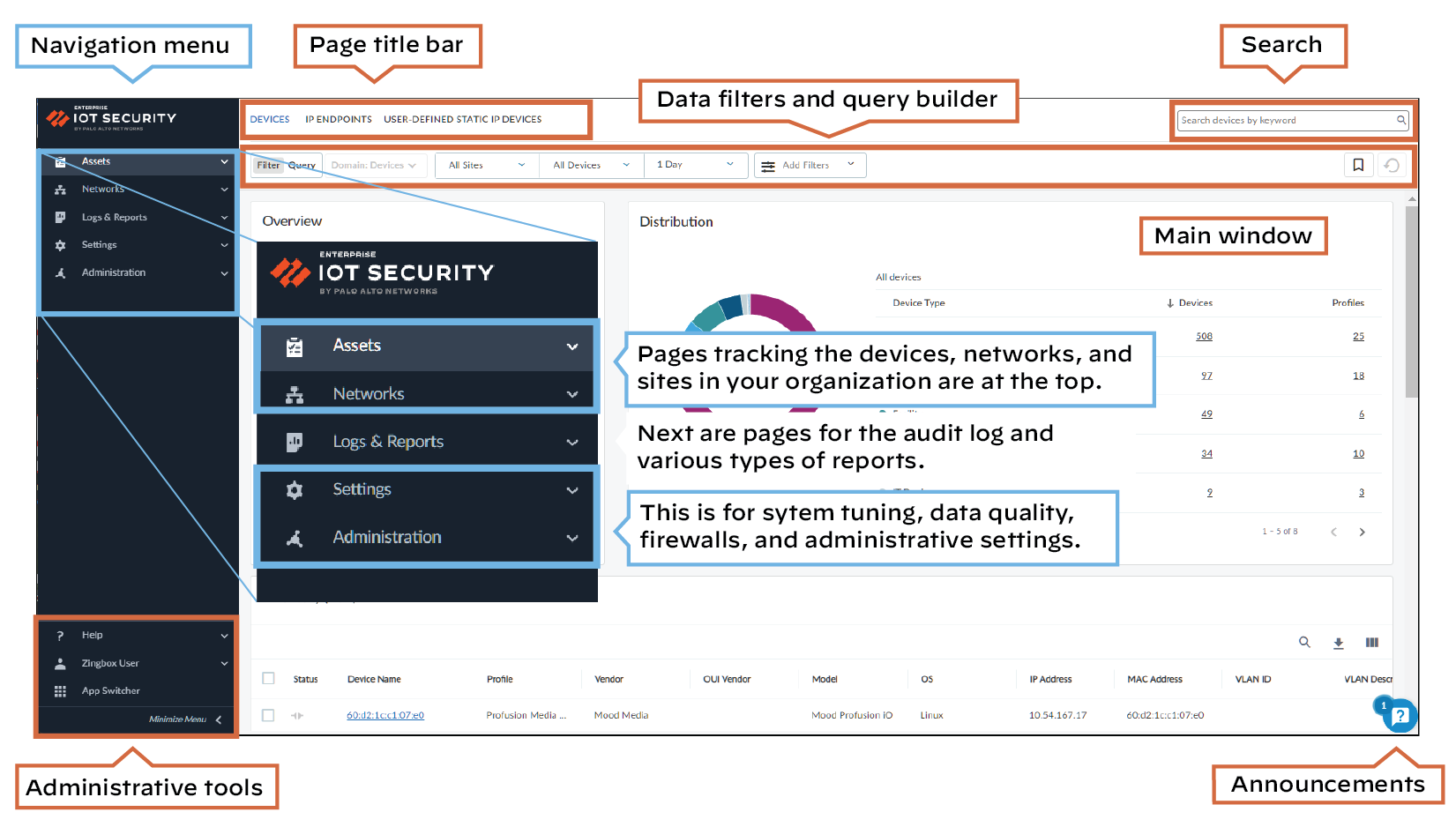
Task: Open the All Devices dropdown
Action: click(592, 165)
